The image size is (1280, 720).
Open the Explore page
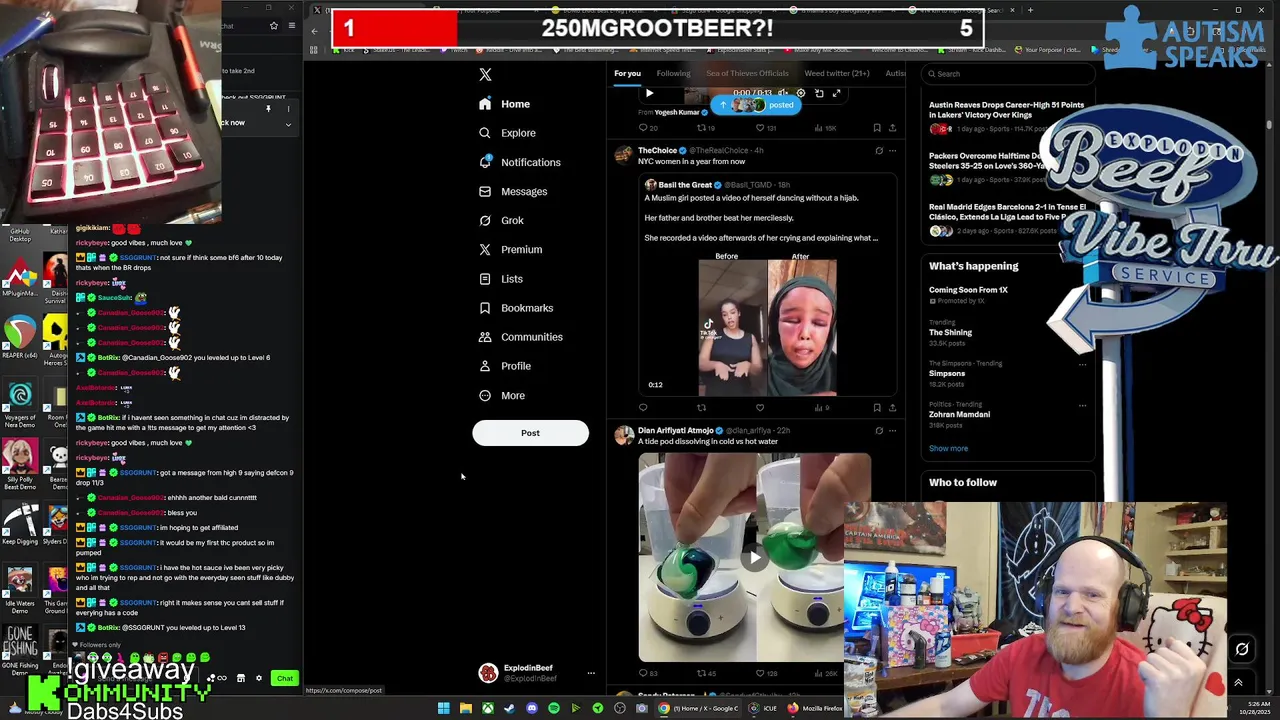coord(507,133)
